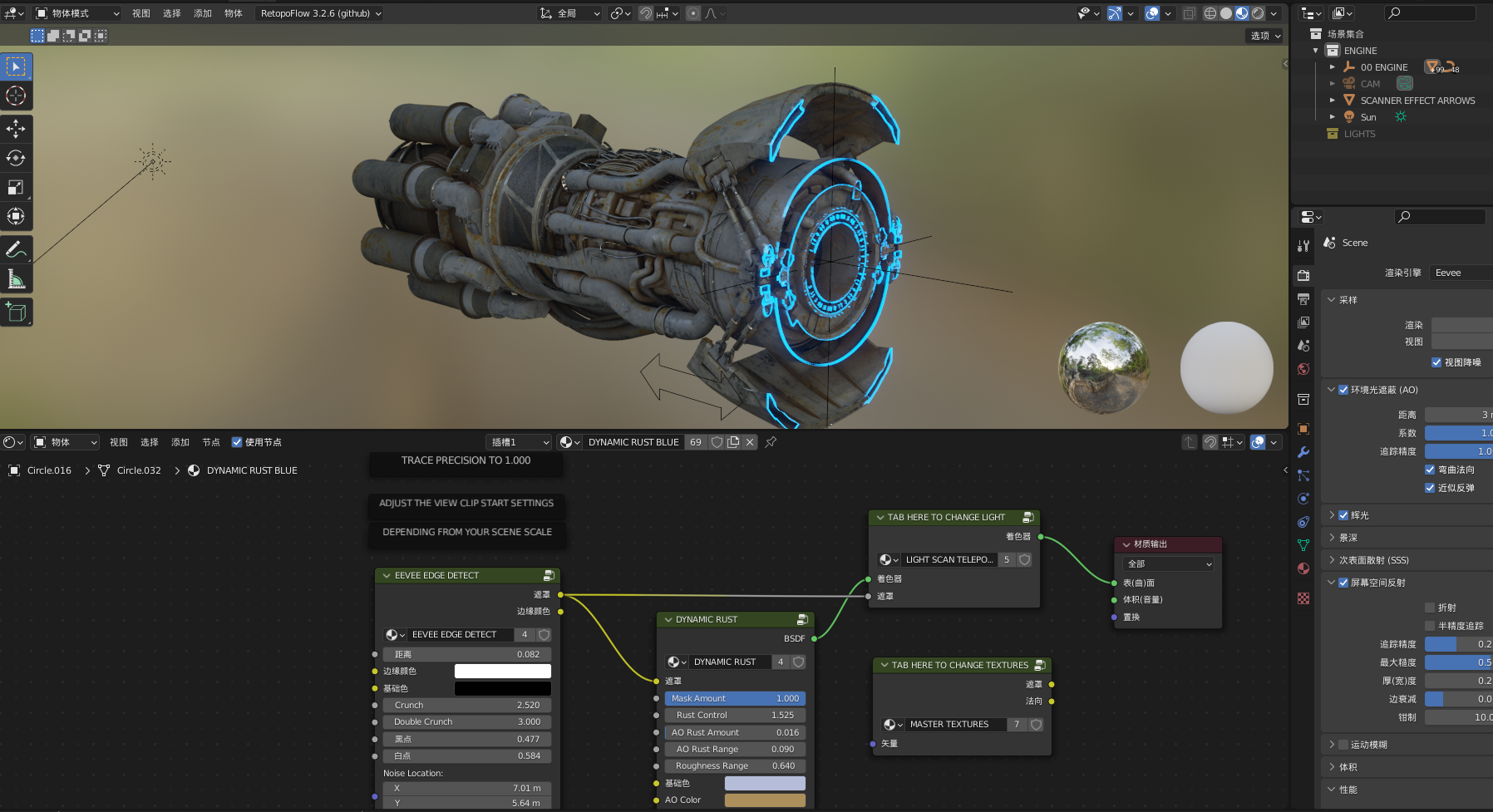Image resolution: width=1493 pixels, height=812 pixels.
Task: Select the Box Select tool
Action: pyautogui.click(x=16, y=66)
